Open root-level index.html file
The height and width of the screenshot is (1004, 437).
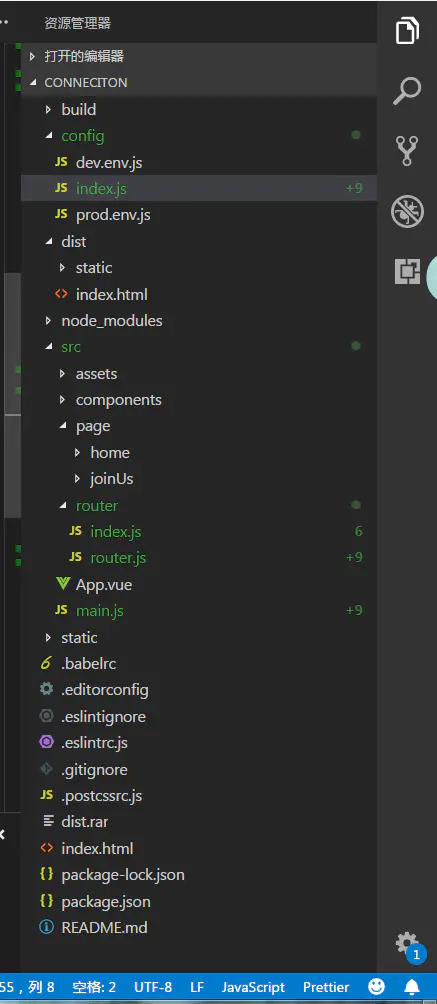pos(199,848)
